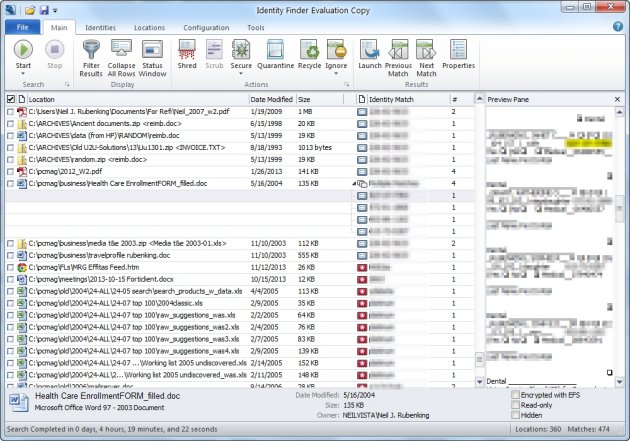Switch to the Identities tab
Screen dimensions: 630x441
click(100, 28)
